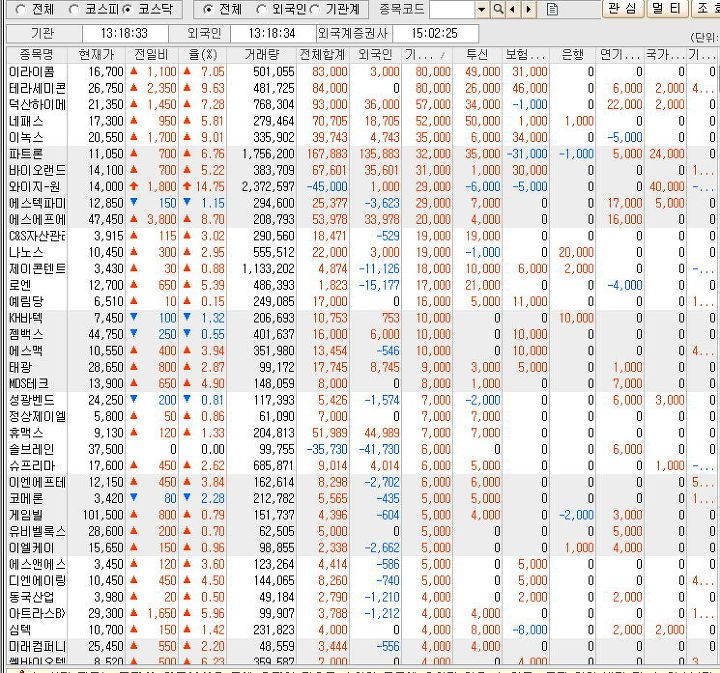Click the stock search magnifier icon
The image size is (720, 673).
pyautogui.click(x=498, y=9)
